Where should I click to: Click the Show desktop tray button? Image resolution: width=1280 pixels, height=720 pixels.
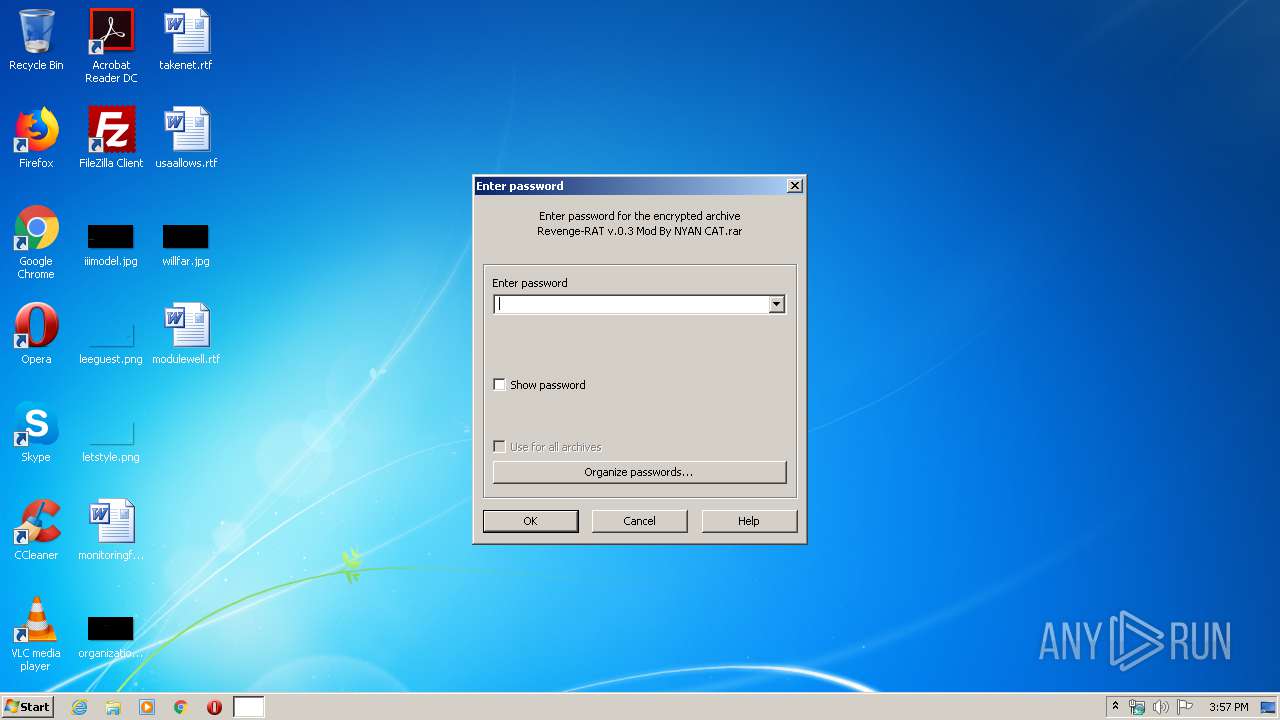[x=1268, y=707]
